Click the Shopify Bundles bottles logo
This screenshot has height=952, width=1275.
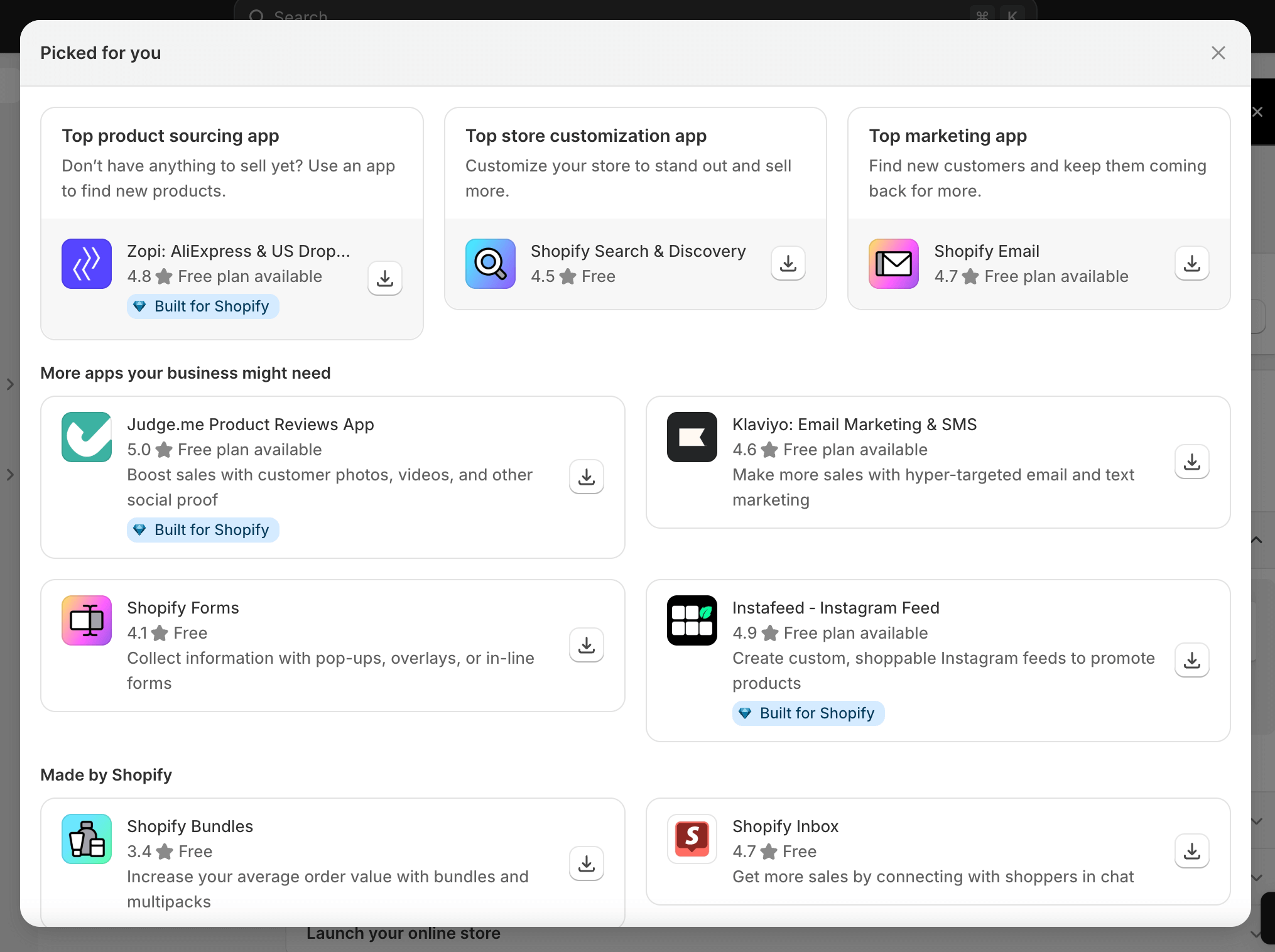(87, 839)
